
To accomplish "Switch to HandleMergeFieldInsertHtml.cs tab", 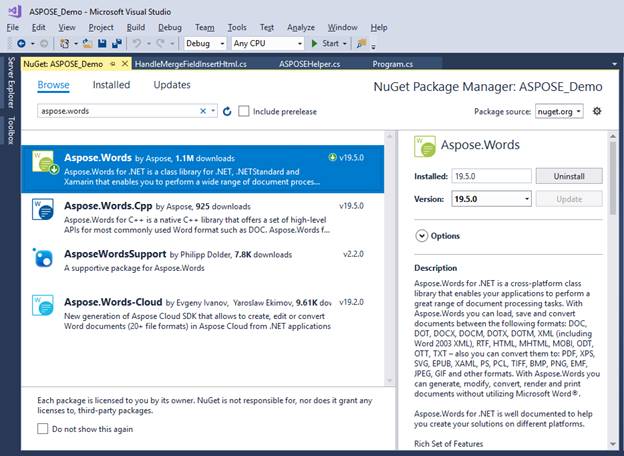I will 191,64.
